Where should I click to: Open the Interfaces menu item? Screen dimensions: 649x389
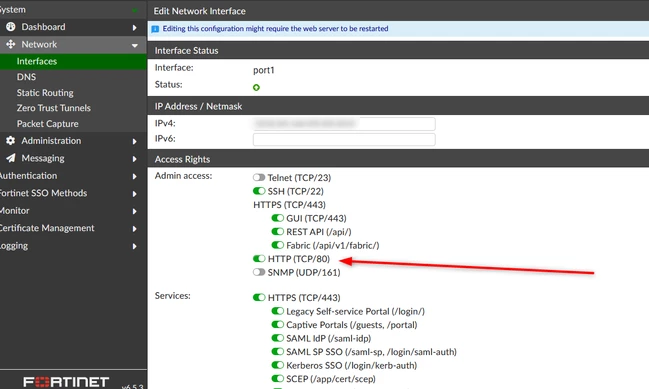coord(73,61)
